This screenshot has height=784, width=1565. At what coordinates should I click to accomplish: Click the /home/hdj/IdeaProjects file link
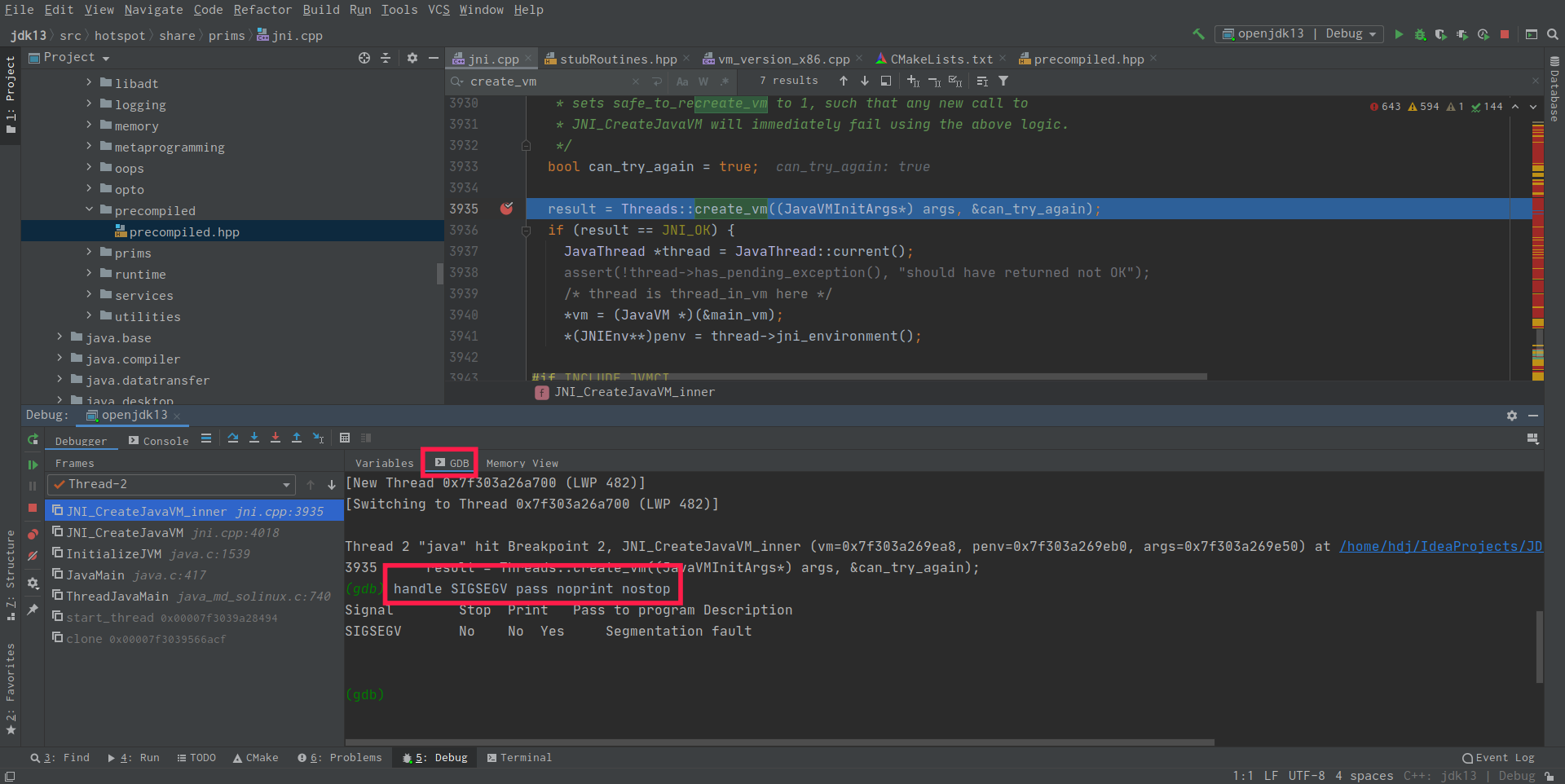pyautogui.click(x=1441, y=547)
